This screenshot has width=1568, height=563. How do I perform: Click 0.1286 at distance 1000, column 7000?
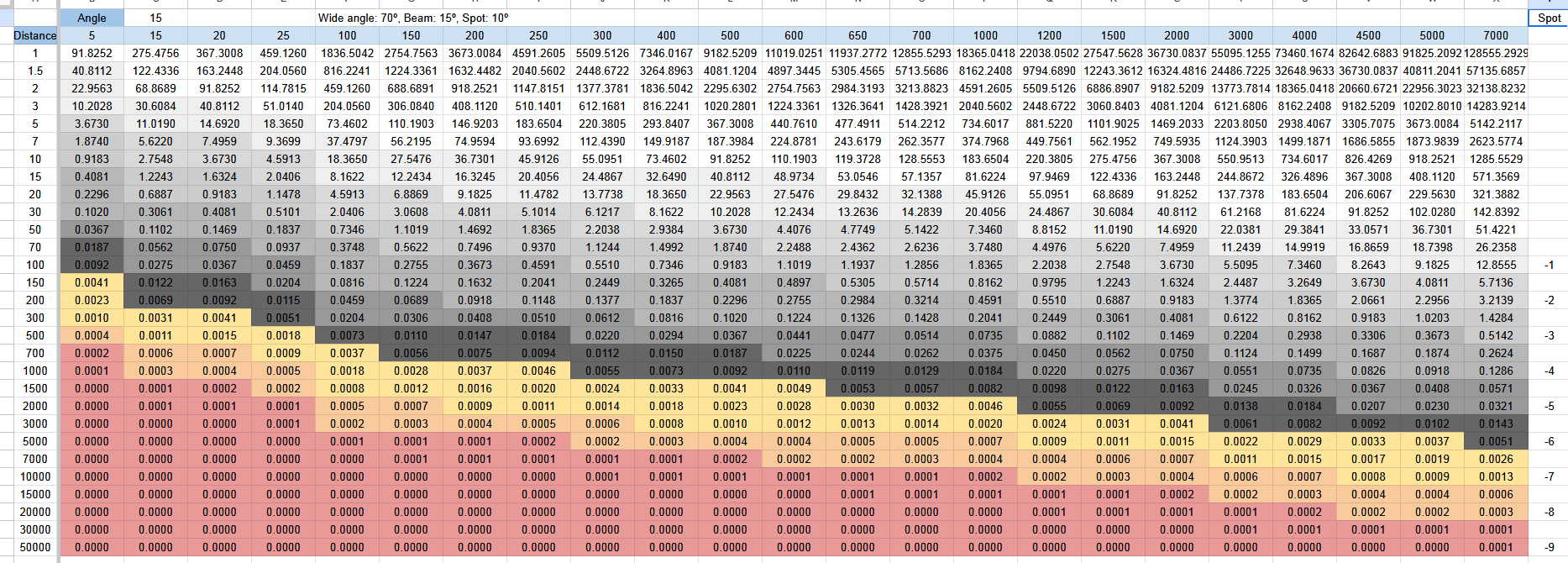[1496, 371]
